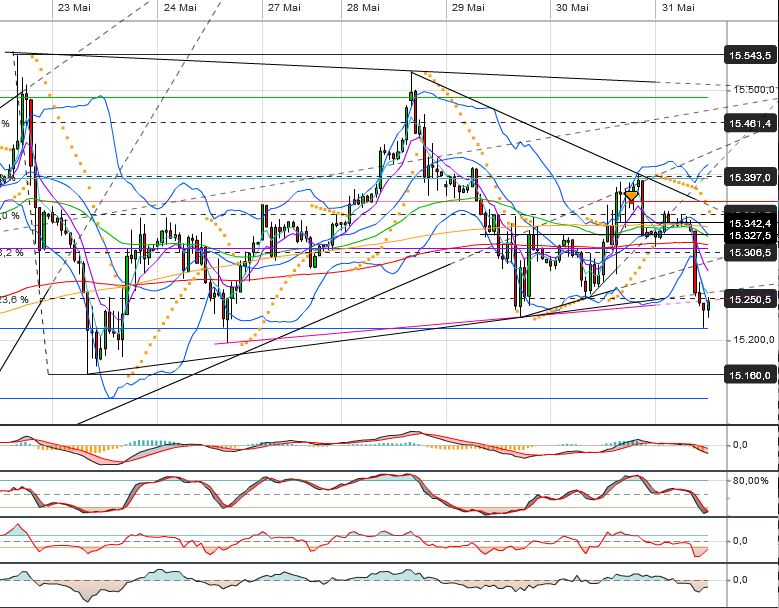Click the MACD panel 0,0 axis label
This screenshot has width=779, height=608.
740,445
